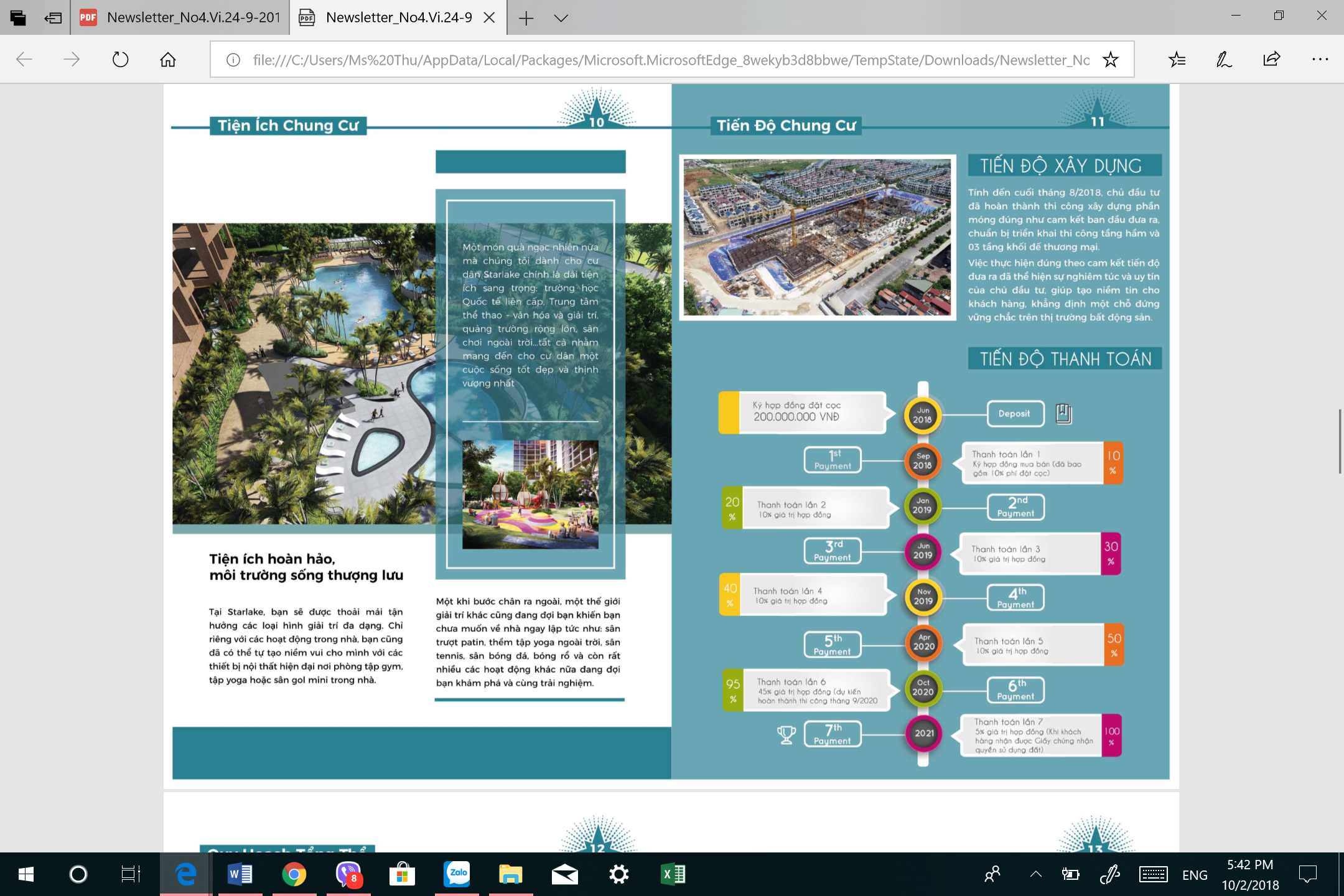
Task: Open Zalo from the taskbar
Action: [x=457, y=874]
